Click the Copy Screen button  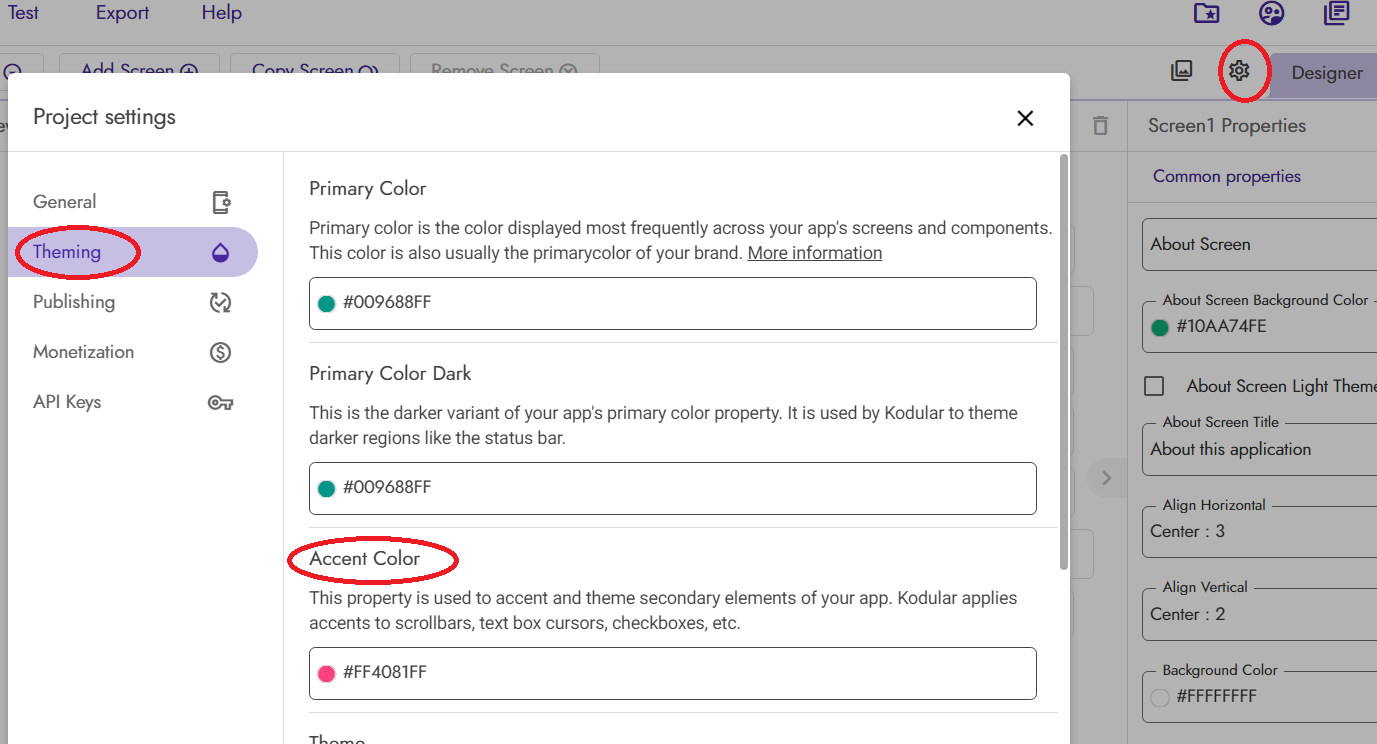[x=315, y=65]
